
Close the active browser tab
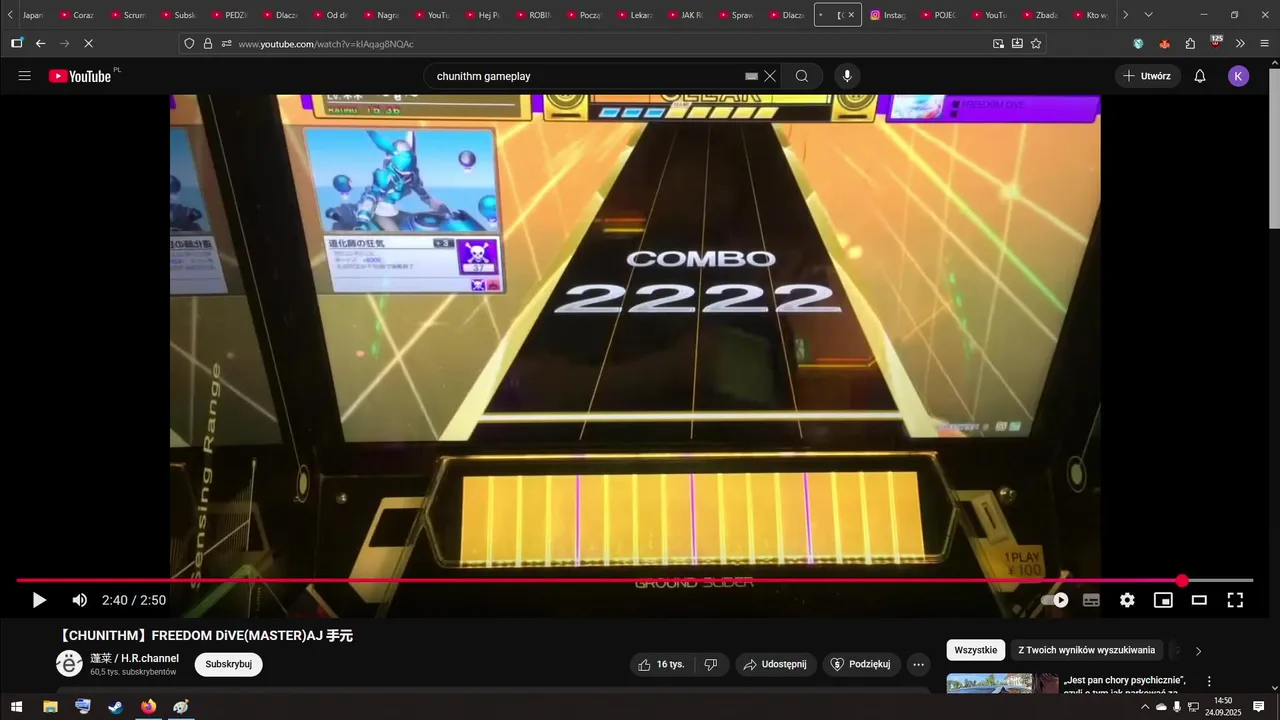(851, 15)
